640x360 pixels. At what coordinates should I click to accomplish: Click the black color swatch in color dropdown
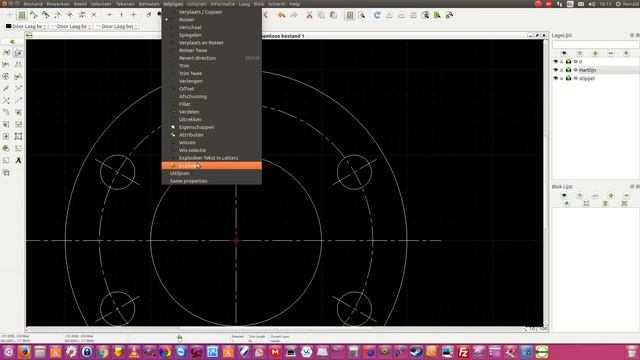(x=9, y=27)
